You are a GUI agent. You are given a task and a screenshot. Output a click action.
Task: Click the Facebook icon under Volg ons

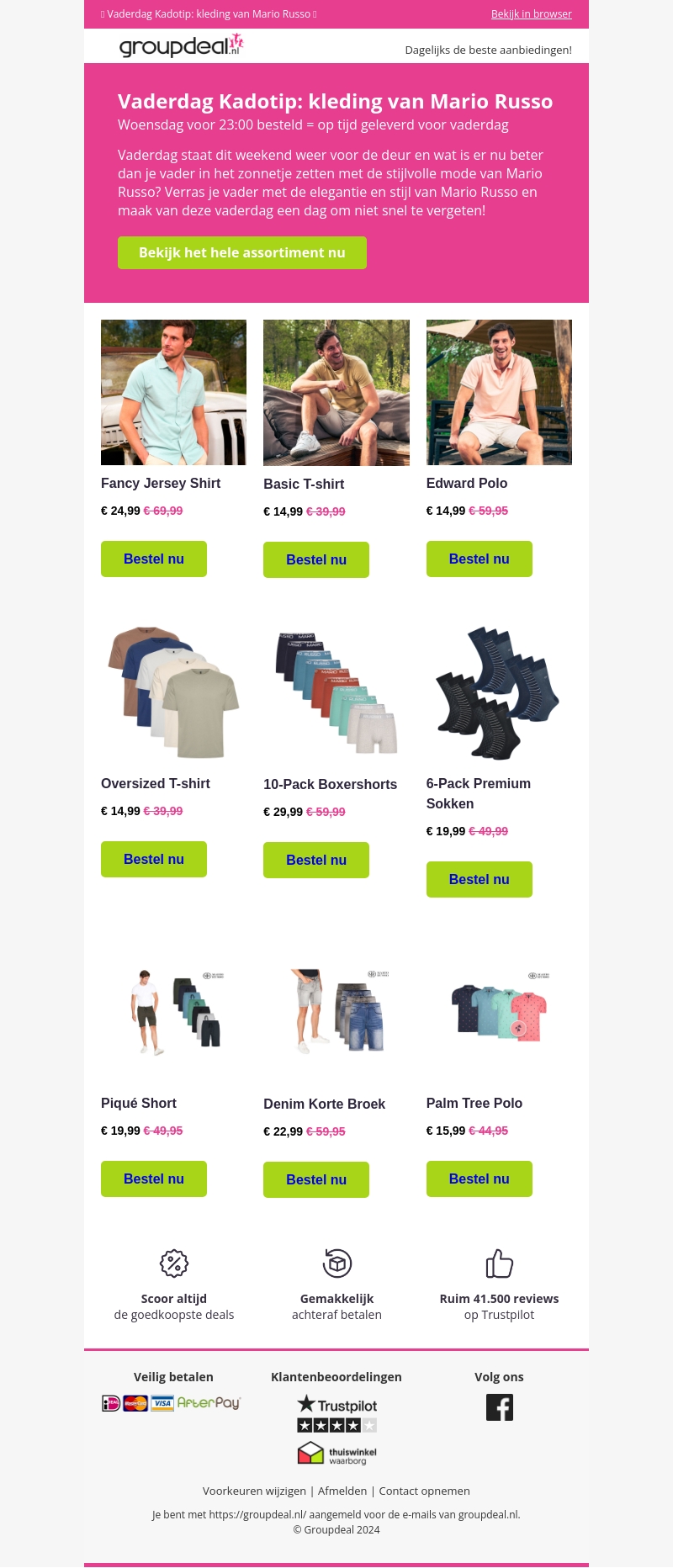(x=499, y=1406)
